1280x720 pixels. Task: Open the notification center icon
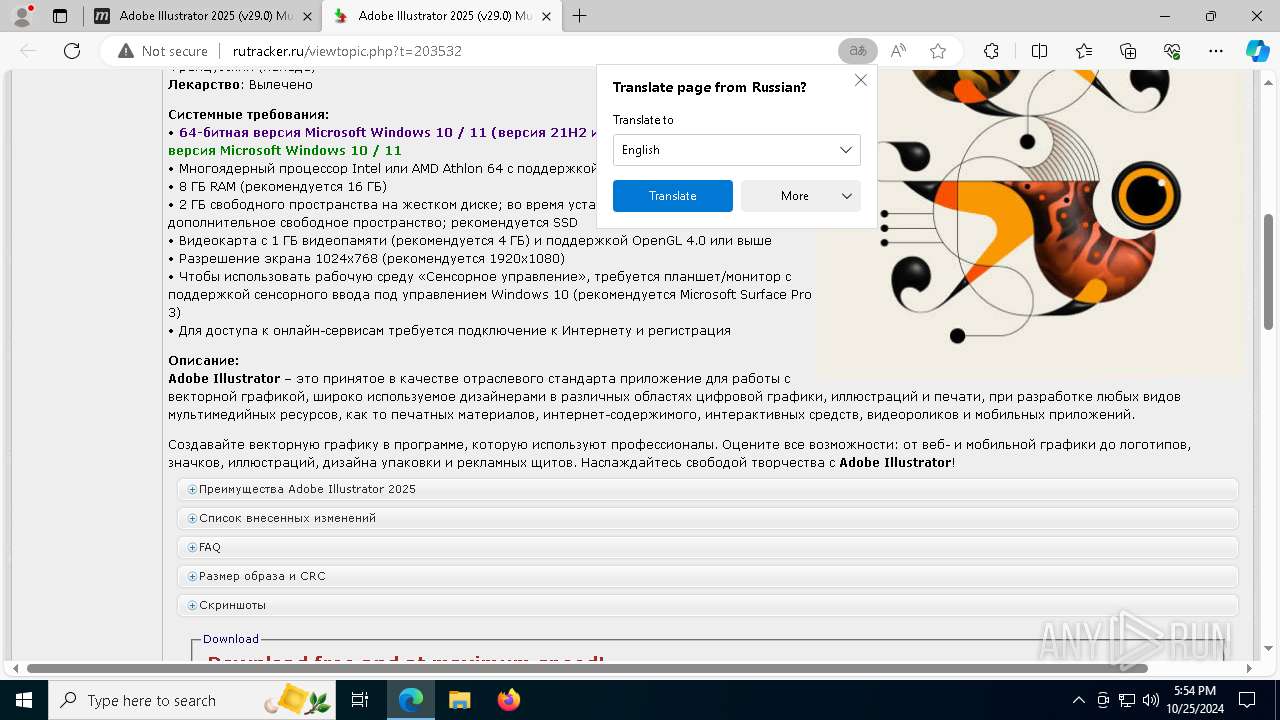(1247, 700)
